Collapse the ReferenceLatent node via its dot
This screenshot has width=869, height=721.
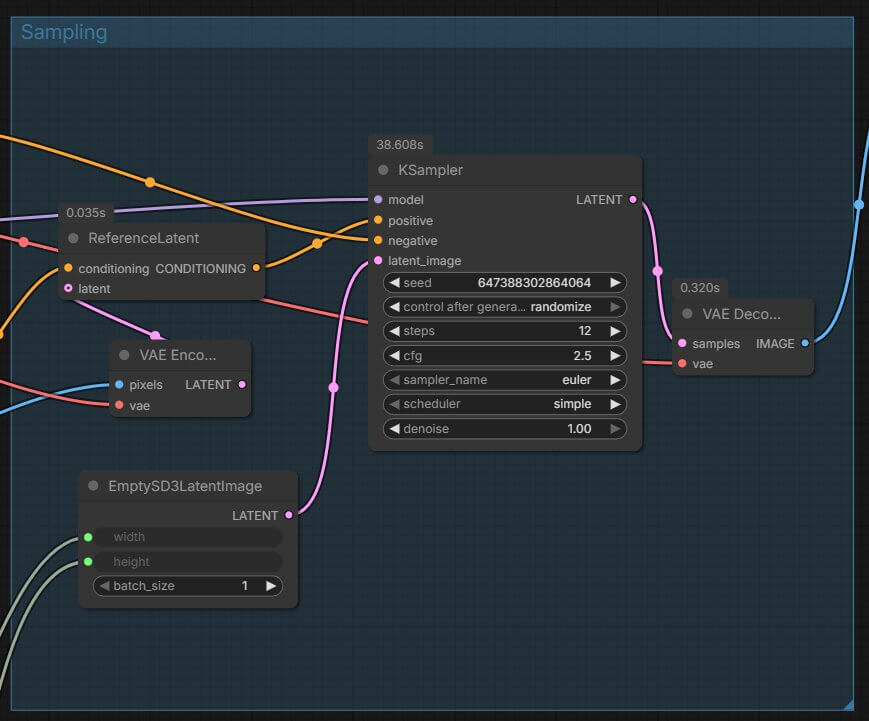pos(73,238)
